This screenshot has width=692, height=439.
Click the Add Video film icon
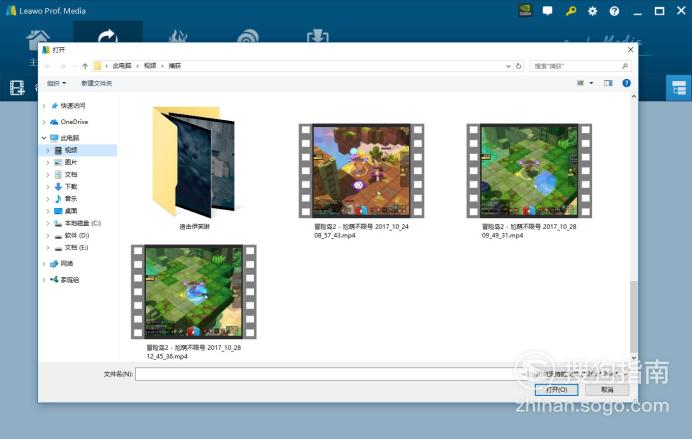pyautogui.click(x=17, y=88)
